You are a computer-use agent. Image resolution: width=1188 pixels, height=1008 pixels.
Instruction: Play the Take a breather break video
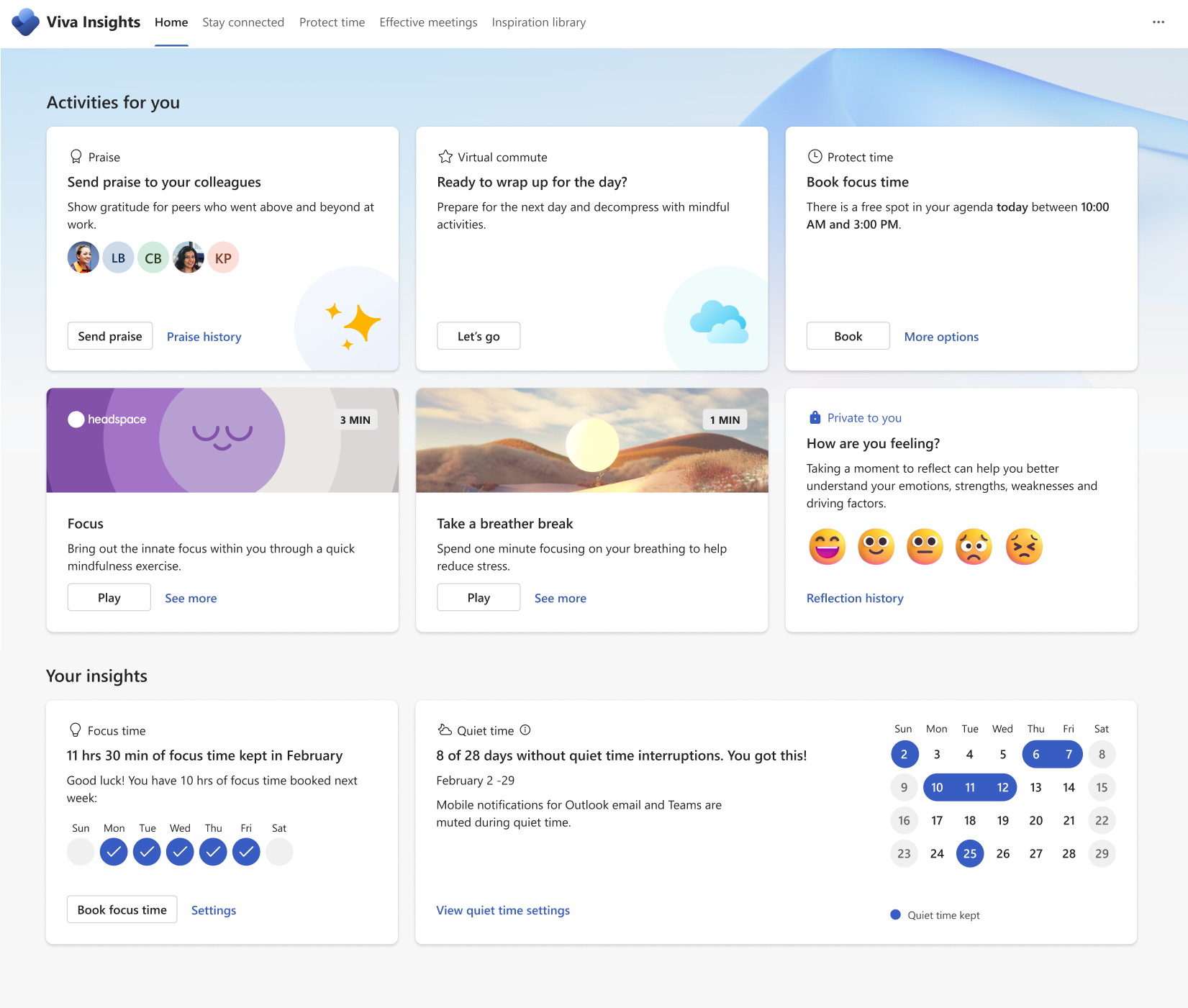(x=478, y=597)
